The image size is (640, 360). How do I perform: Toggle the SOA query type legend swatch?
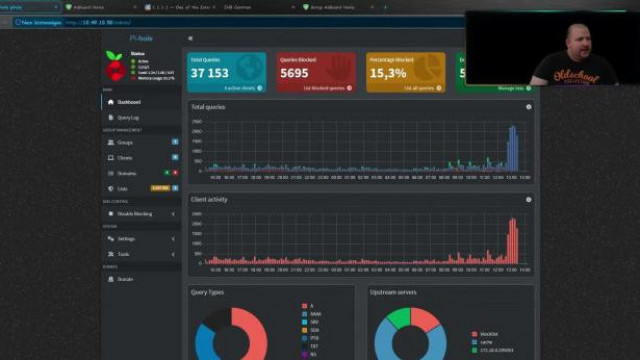(x=304, y=330)
